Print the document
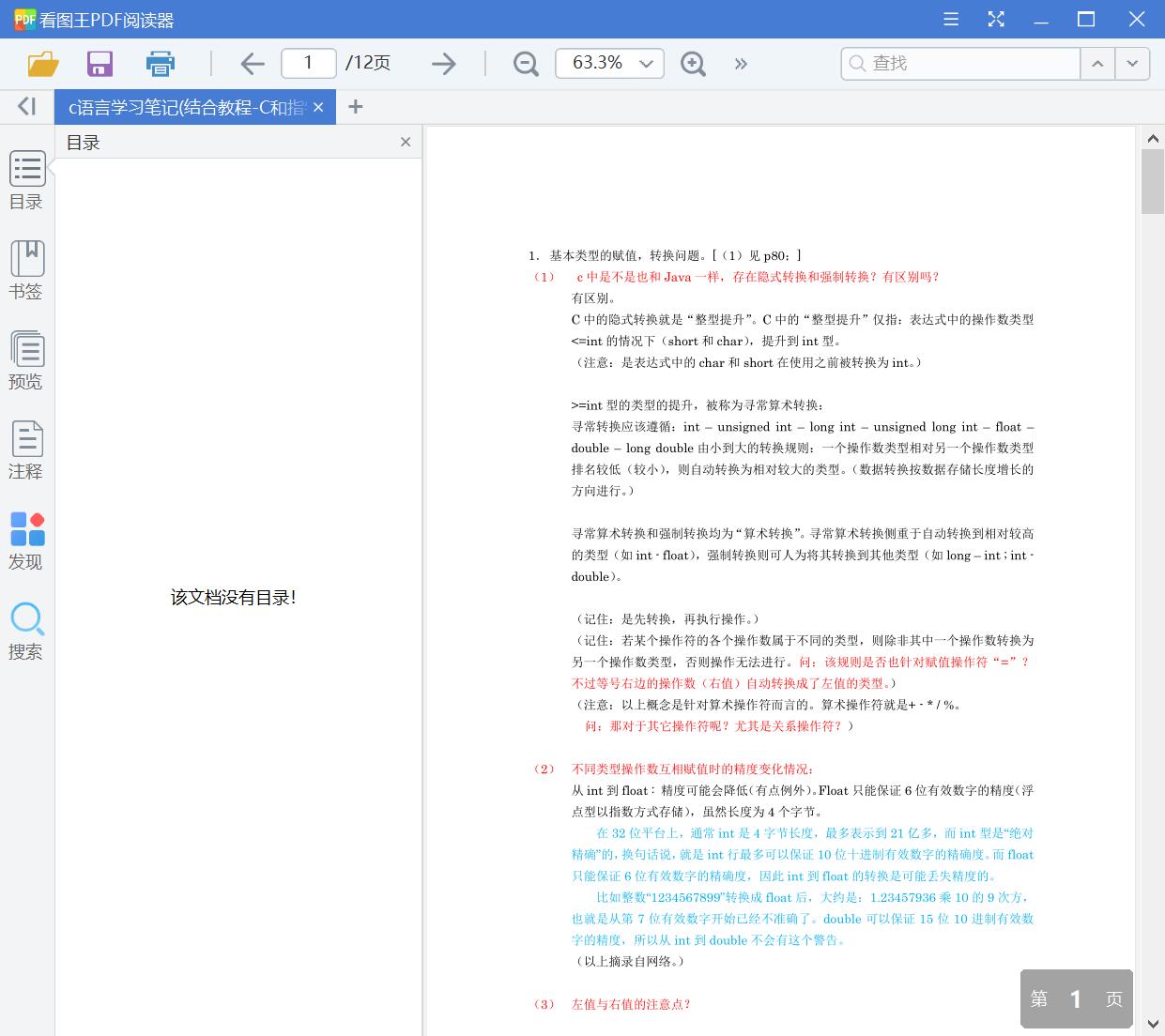 [x=160, y=63]
